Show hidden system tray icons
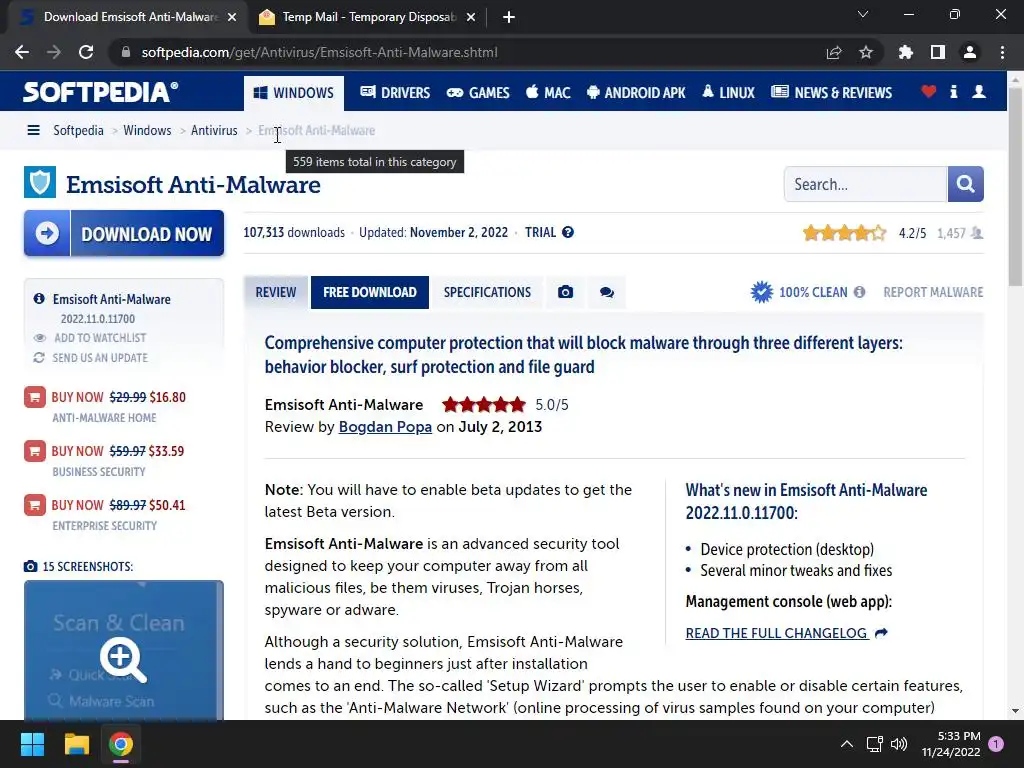 click(846, 744)
